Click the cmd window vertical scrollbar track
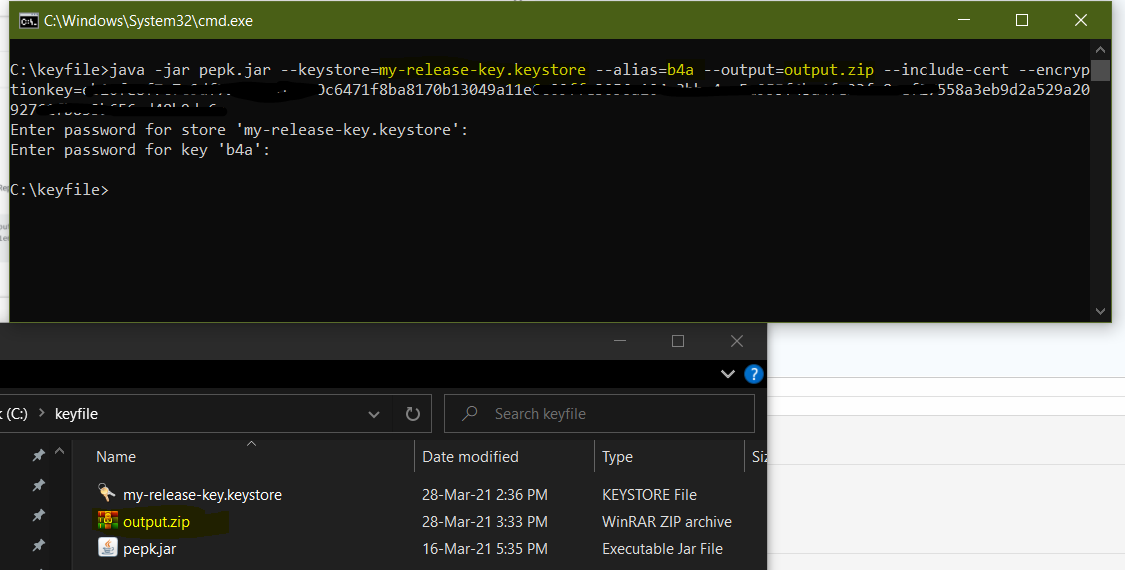The width and height of the screenshot is (1125, 570). 1101,179
